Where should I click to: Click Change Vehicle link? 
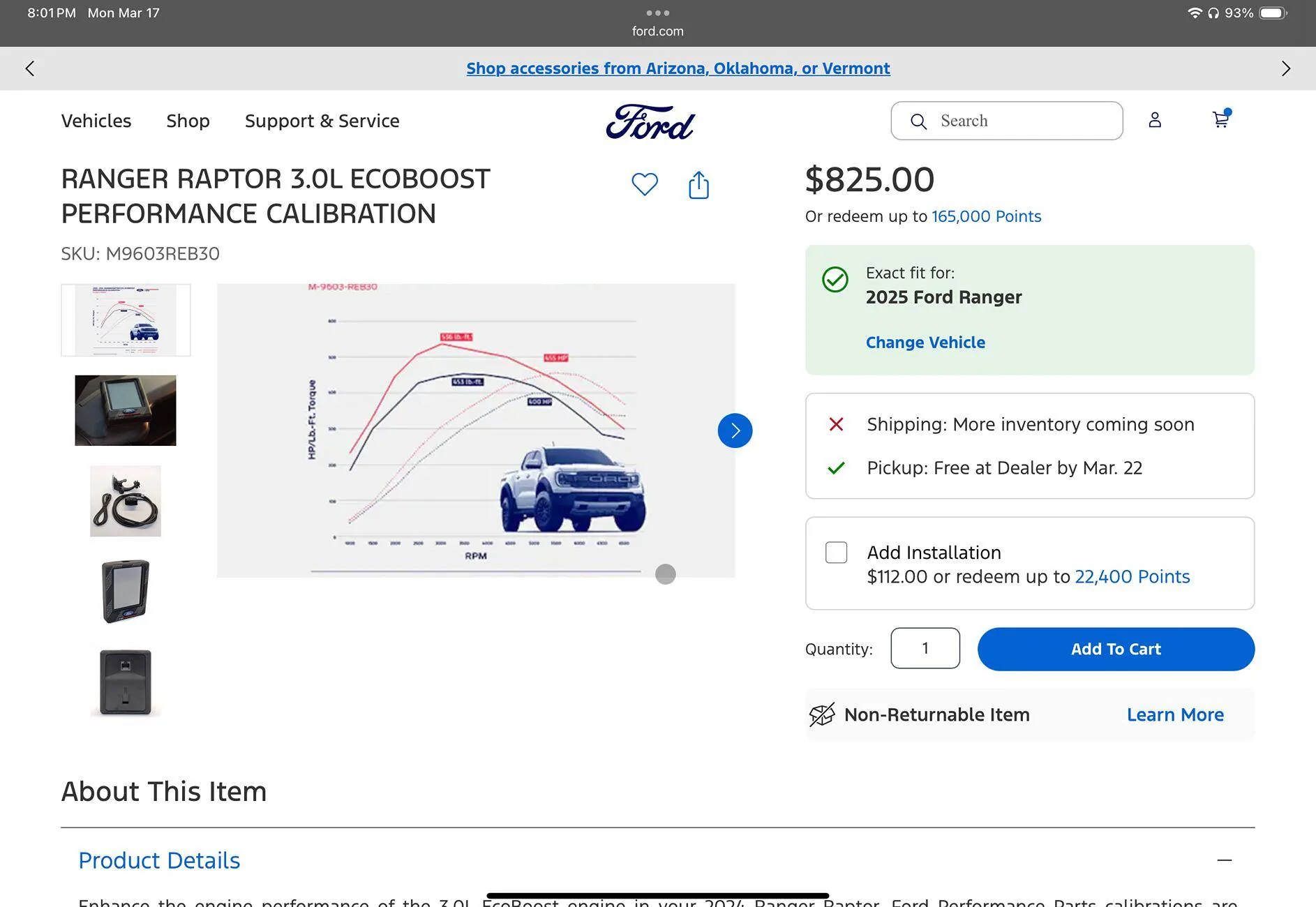tap(925, 343)
